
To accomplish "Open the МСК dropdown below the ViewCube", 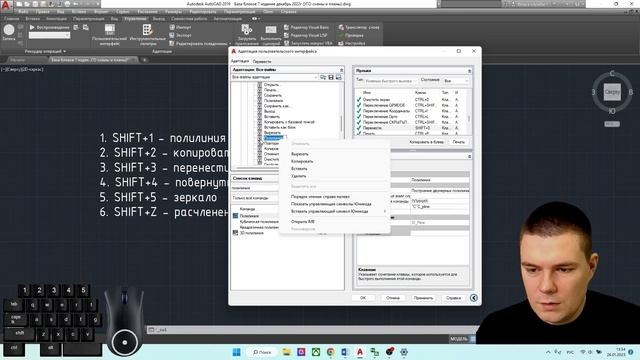I will (612, 124).
